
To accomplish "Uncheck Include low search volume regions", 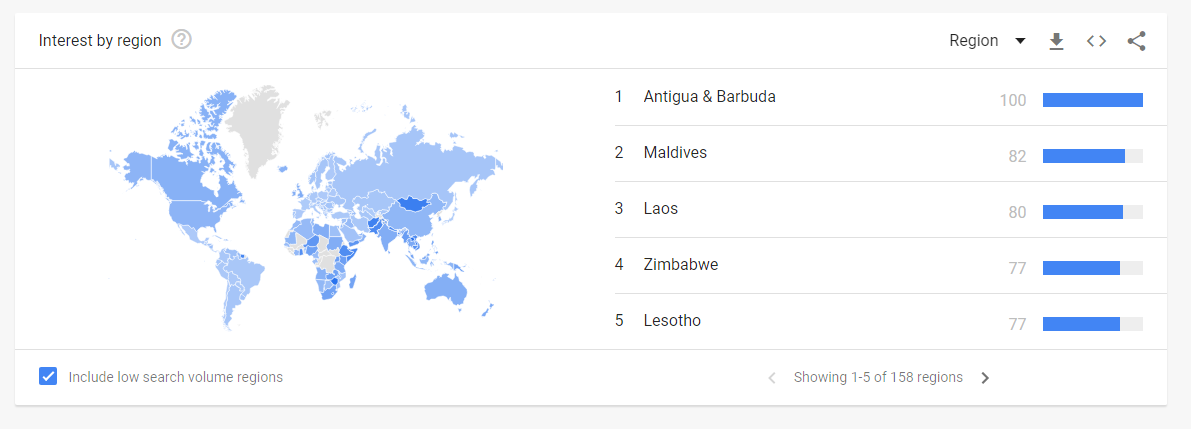I will coord(48,377).
